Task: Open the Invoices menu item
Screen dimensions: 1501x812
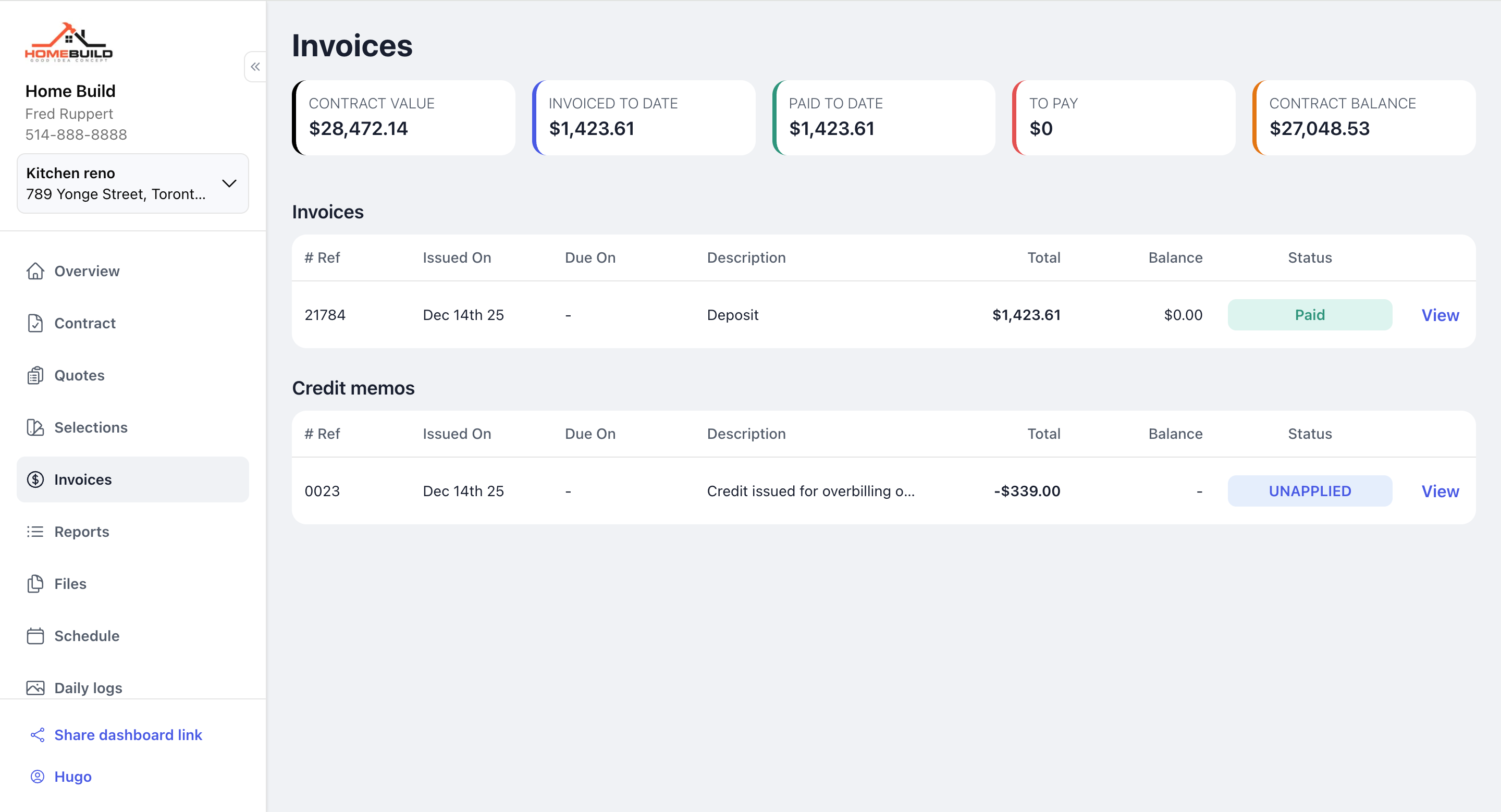Action: 133,479
